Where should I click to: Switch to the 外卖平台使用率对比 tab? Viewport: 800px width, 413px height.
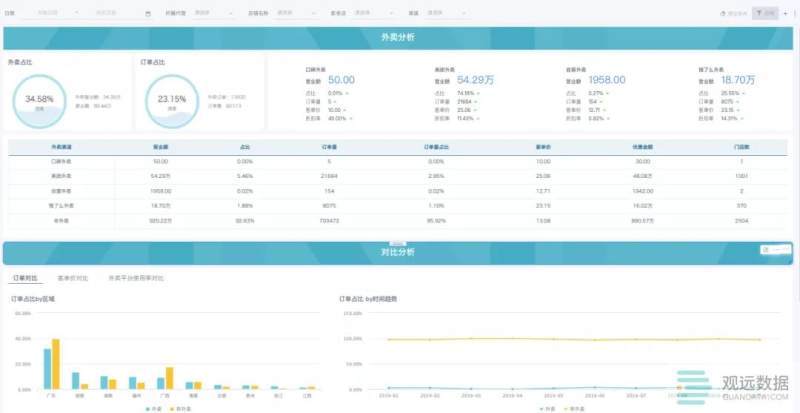(136, 277)
